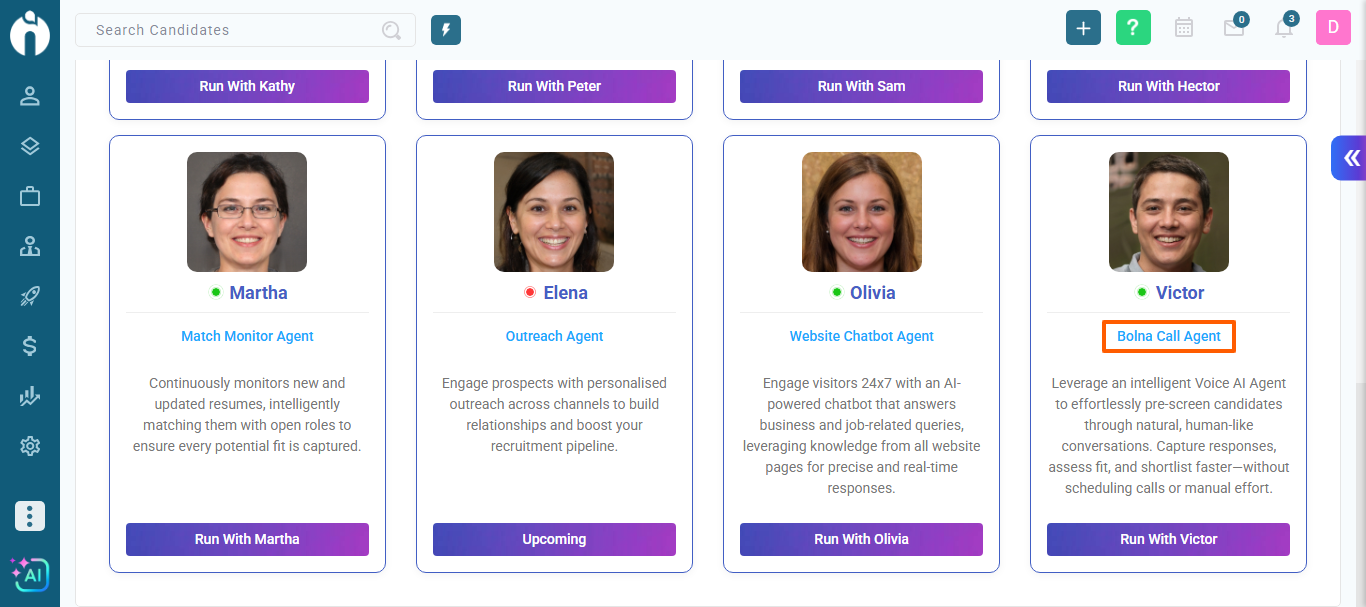Open the mail inbox icon
Image resolution: width=1366 pixels, height=607 pixels.
[1234, 28]
